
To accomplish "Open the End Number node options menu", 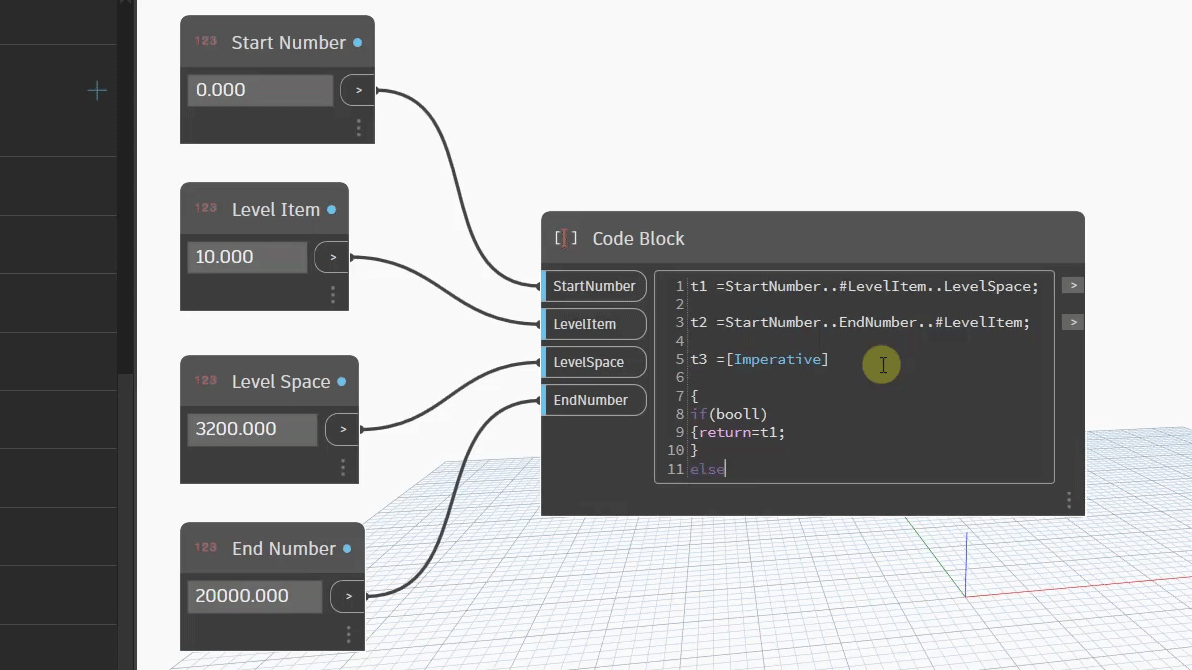I will click(348, 634).
